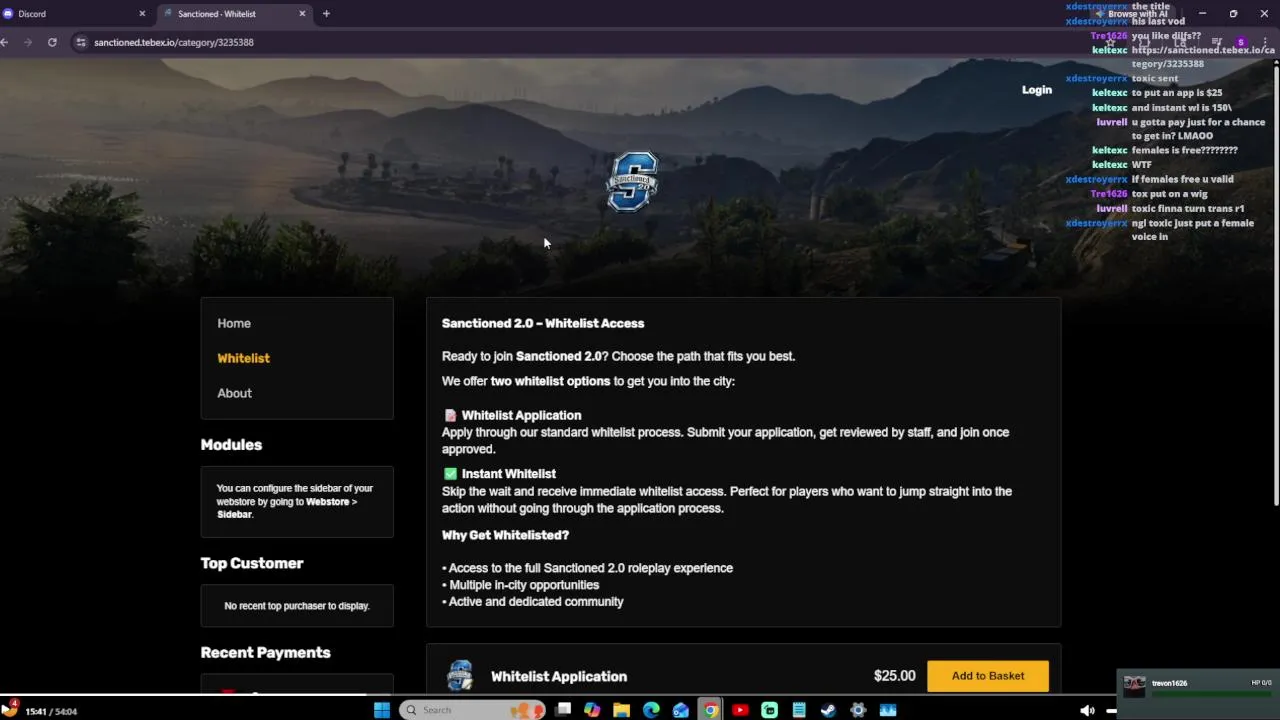Add Whitelist Application to basket

[x=988, y=676]
